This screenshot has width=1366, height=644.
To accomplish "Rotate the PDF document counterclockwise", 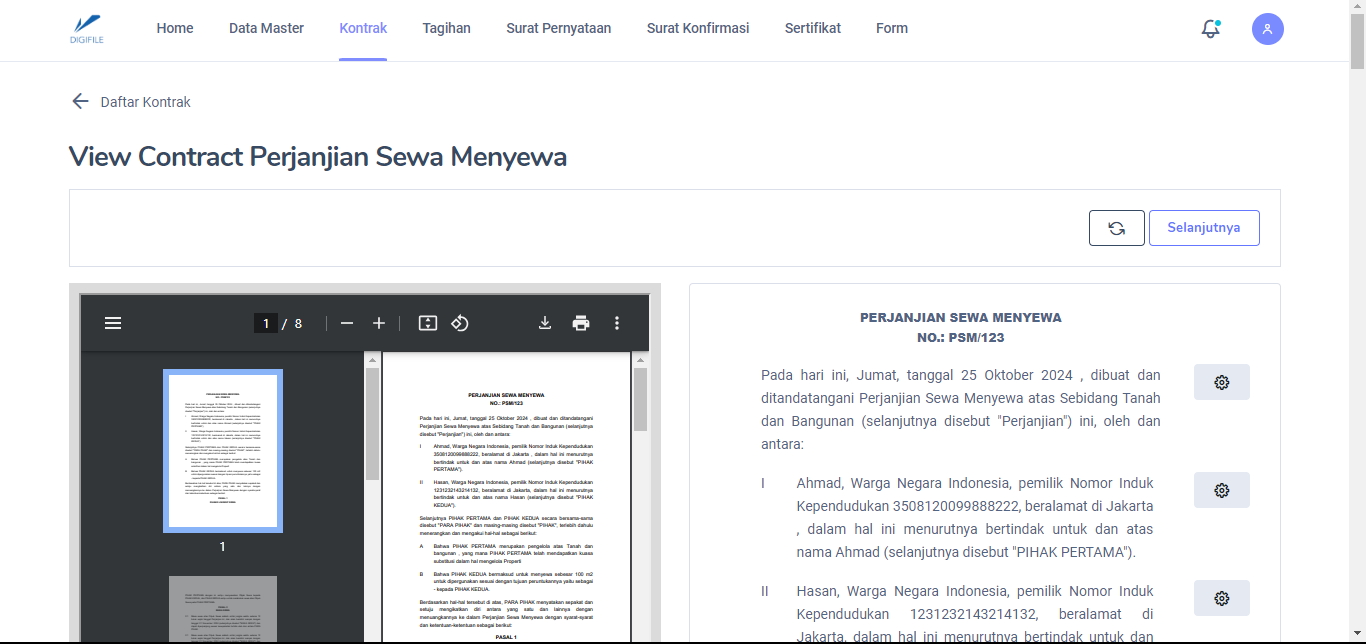I will click(460, 323).
